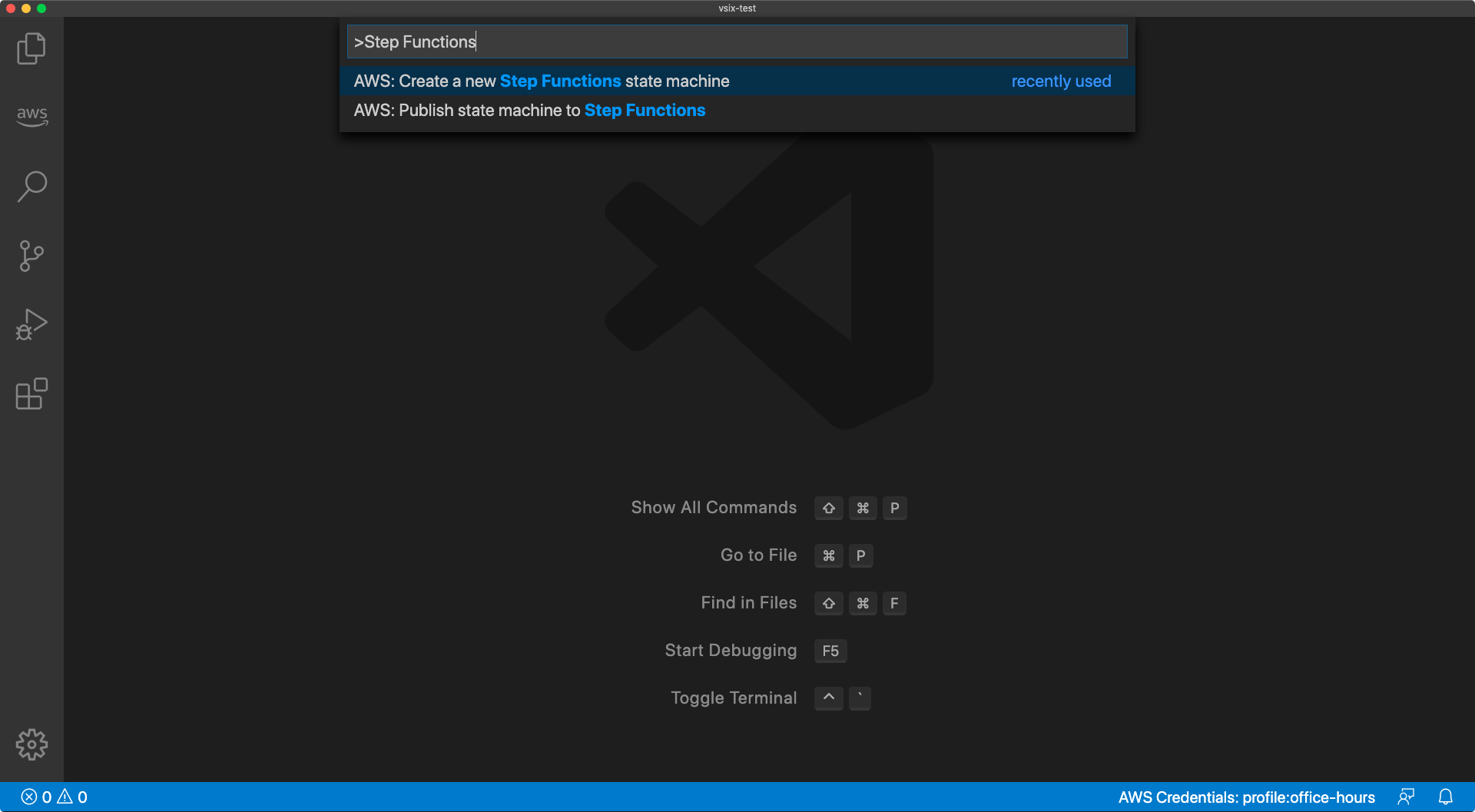The image size is (1475, 812).
Task: Select 'Create a new Step Functions state machine' command
Action: [737, 81]
